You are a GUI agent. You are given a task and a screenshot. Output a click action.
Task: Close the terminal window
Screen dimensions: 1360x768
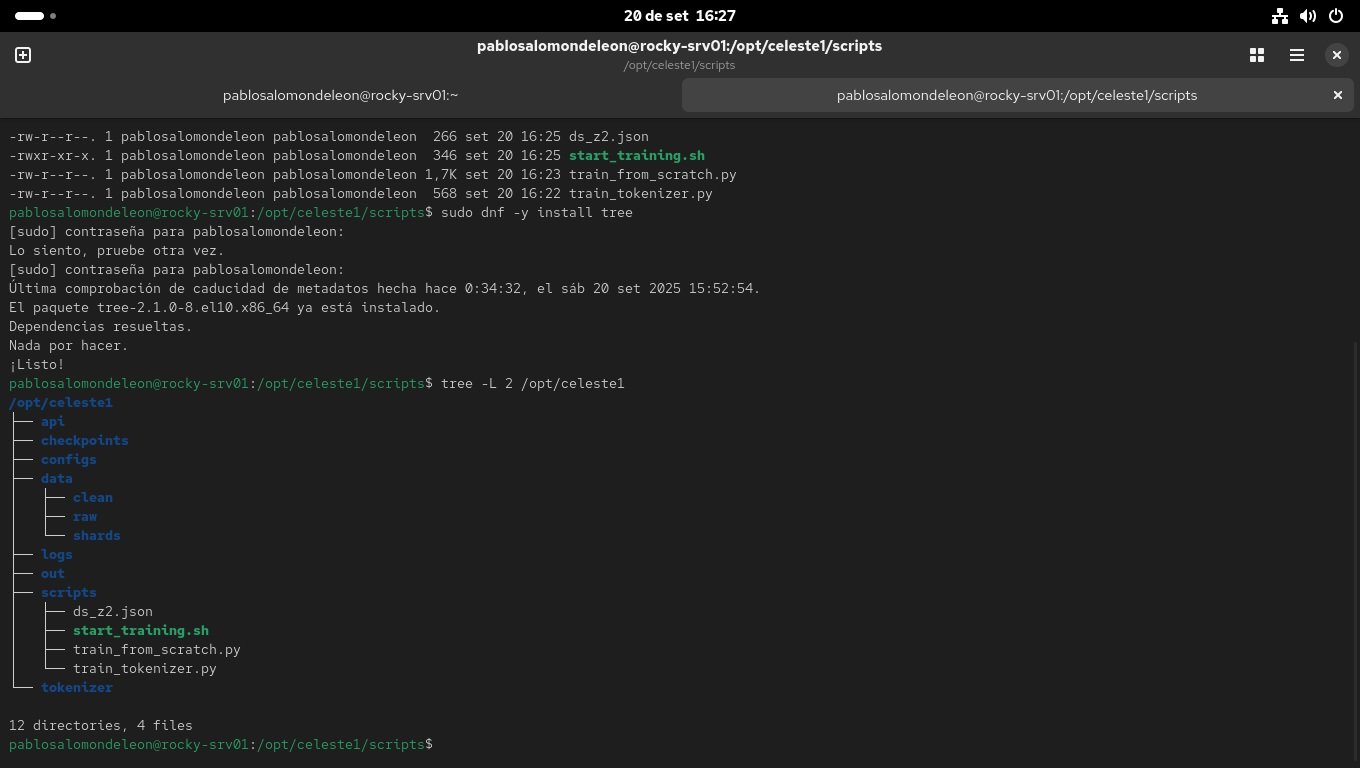coord(1337,55)
